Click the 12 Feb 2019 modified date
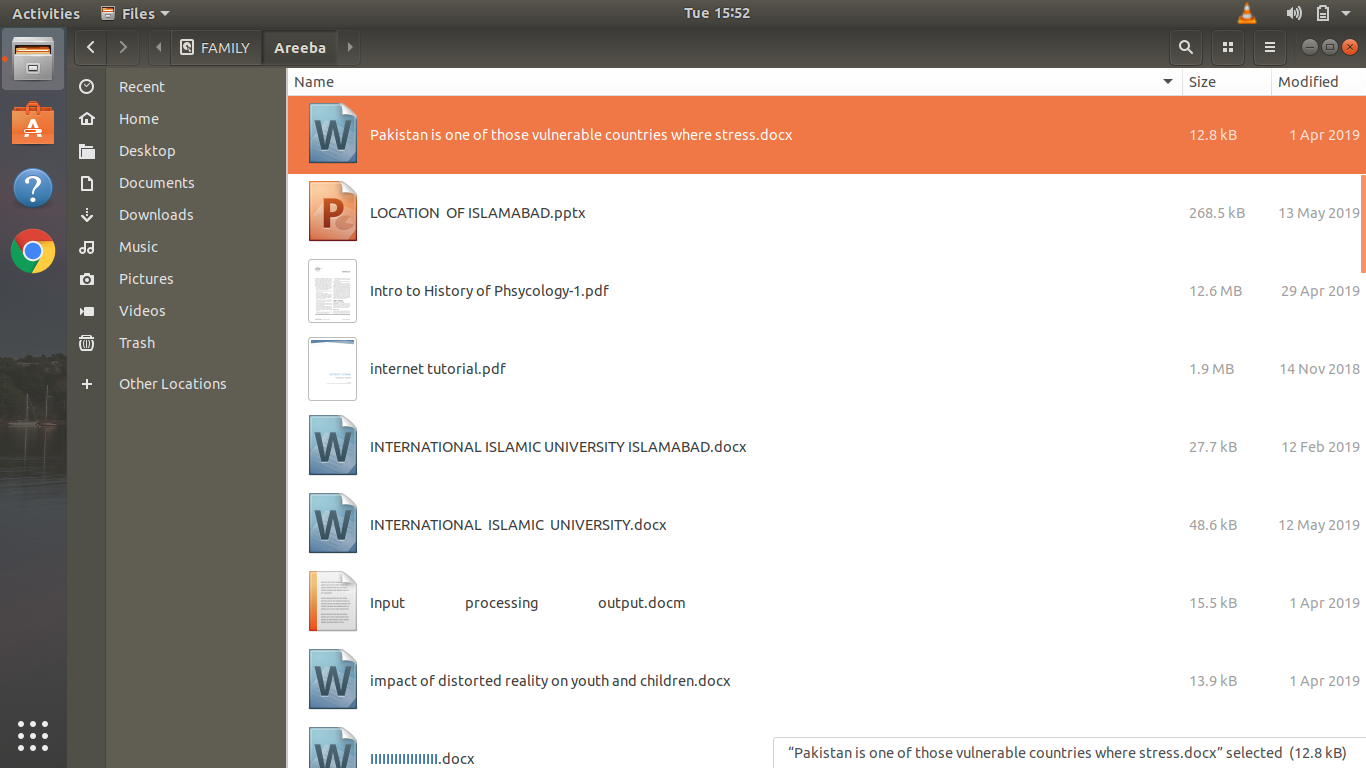The width and height of the screenshot is (1366, 768). click(x=1320, y=447)
